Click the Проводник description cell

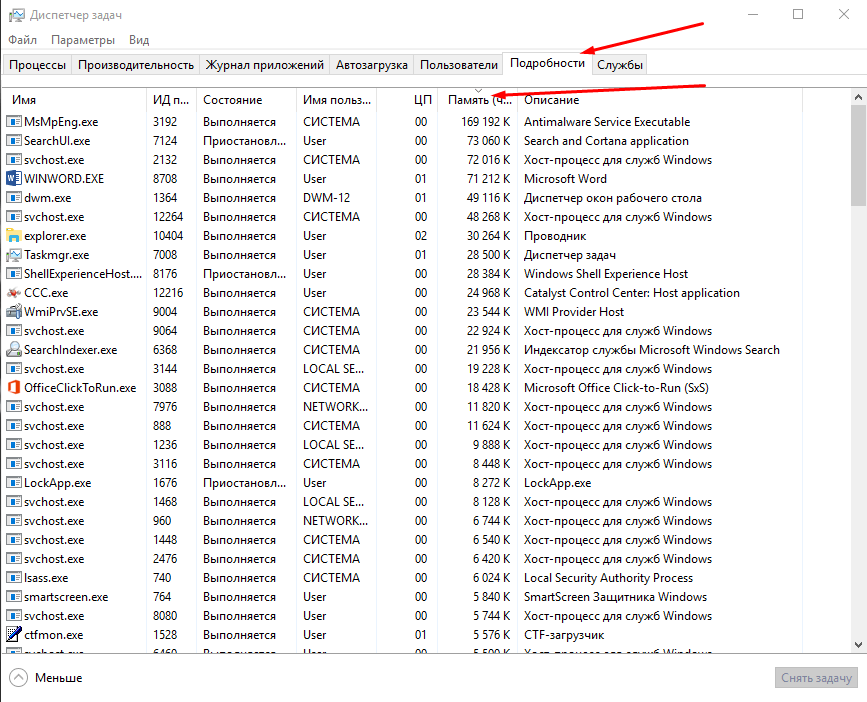click(555, 235)
